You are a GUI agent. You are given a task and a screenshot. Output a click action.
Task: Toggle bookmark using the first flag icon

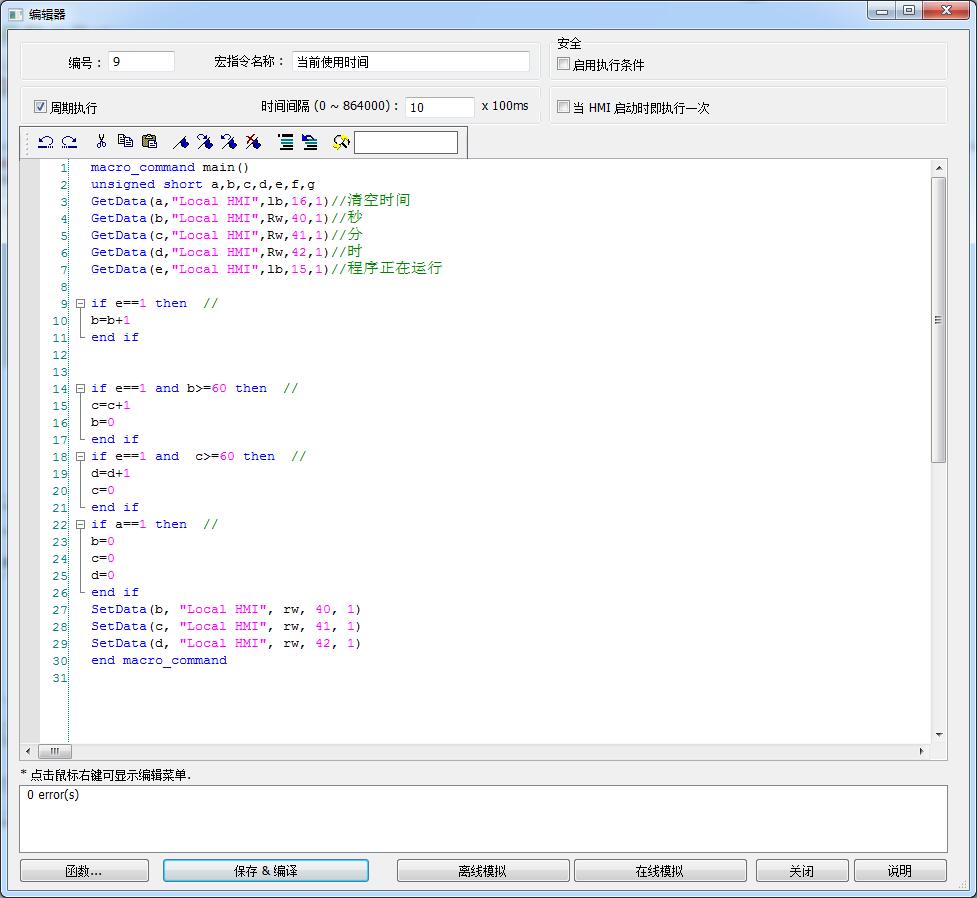[181, 142]
